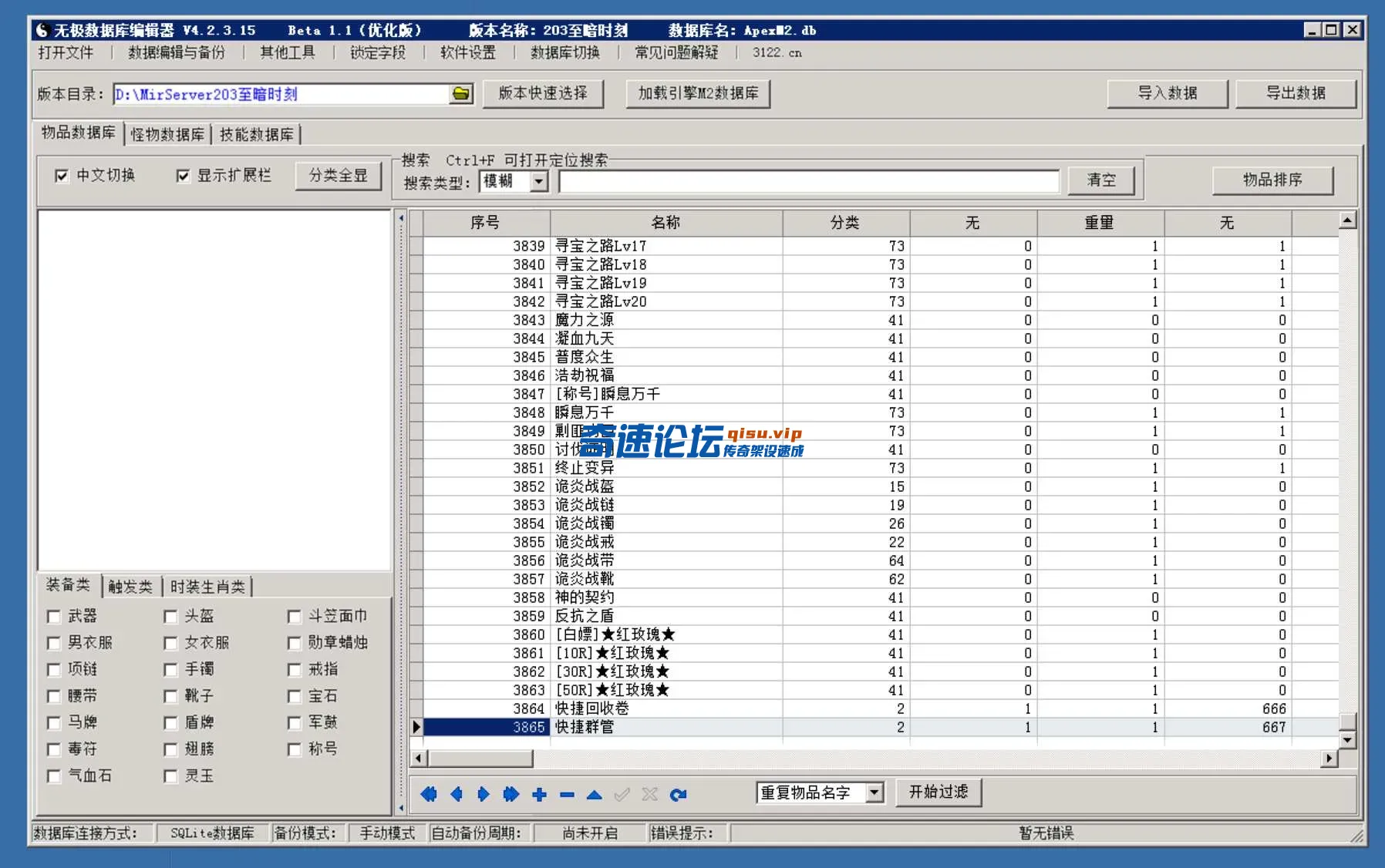Go to next record arrow
This screenshot has width=1385, height=868.
(x=484, y=794)
